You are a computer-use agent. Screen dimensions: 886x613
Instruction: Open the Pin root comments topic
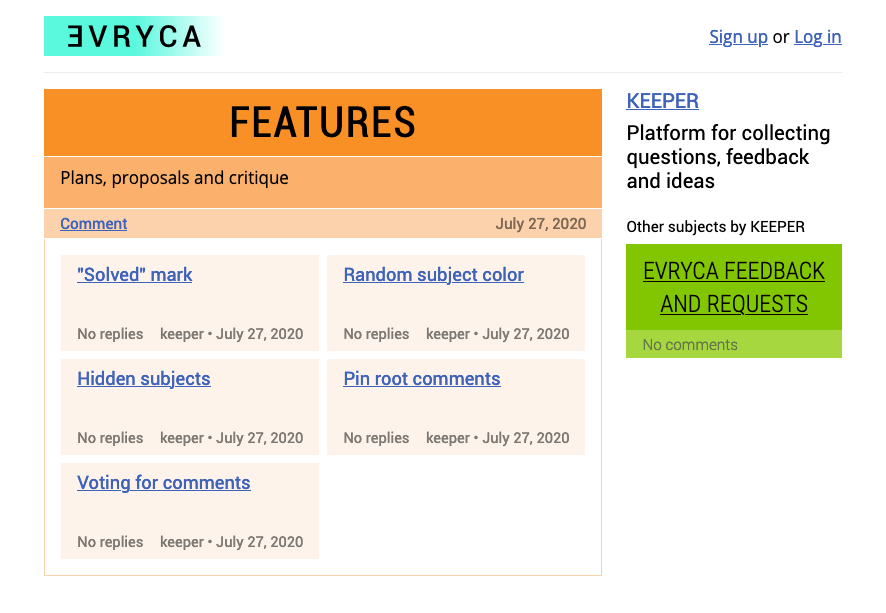pos(422,379)
